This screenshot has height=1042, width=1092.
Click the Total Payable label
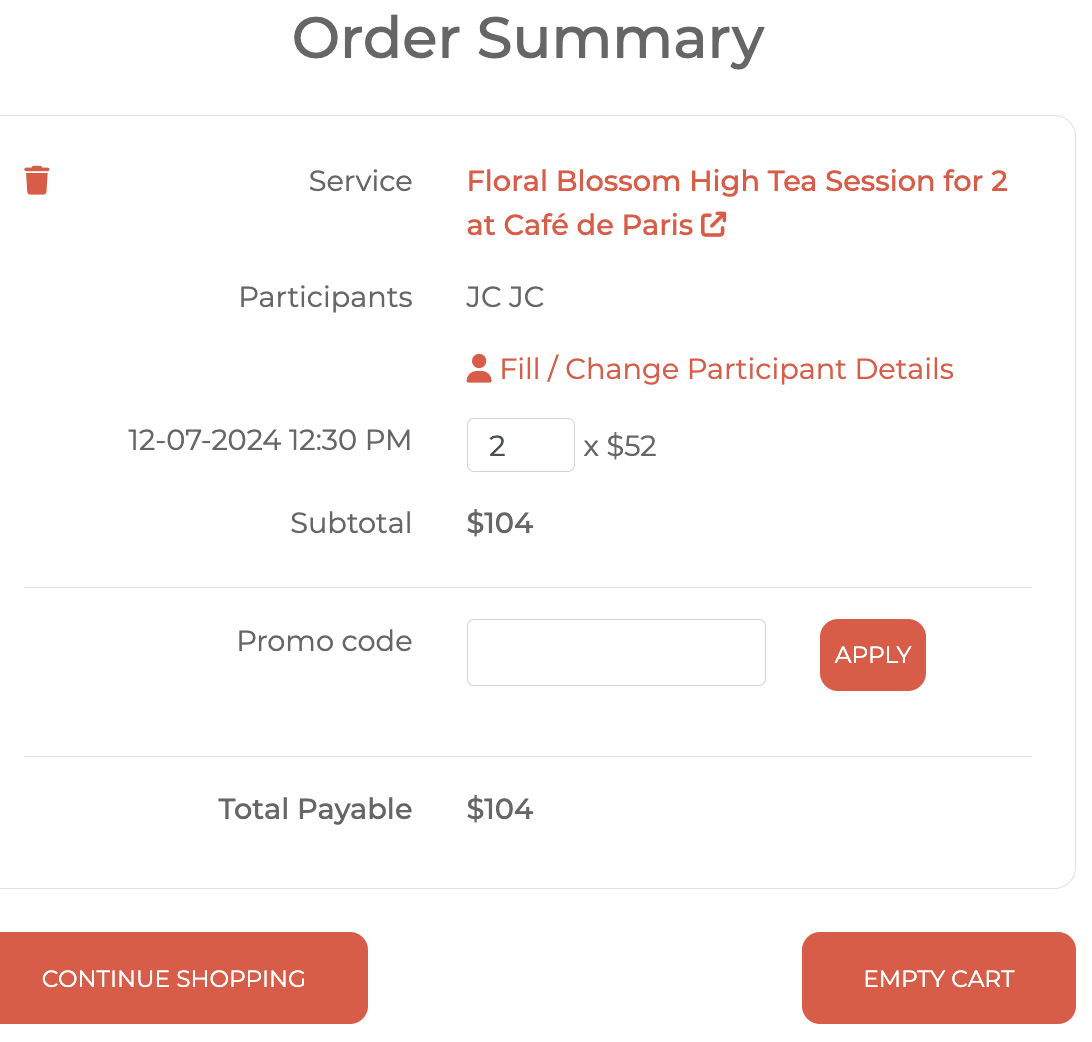(x=315, y=809)
